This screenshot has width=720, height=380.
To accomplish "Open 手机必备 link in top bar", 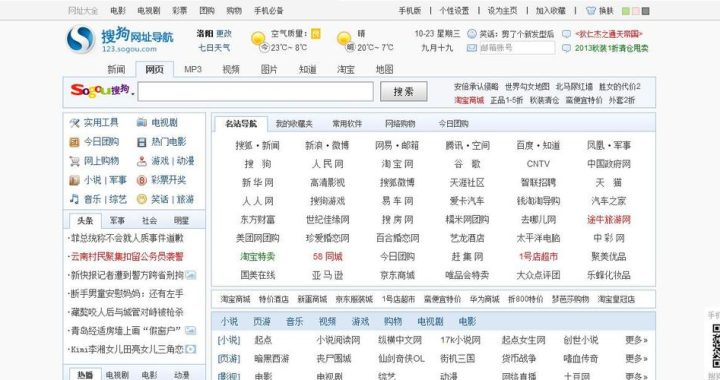I will [x=269, y=11].
